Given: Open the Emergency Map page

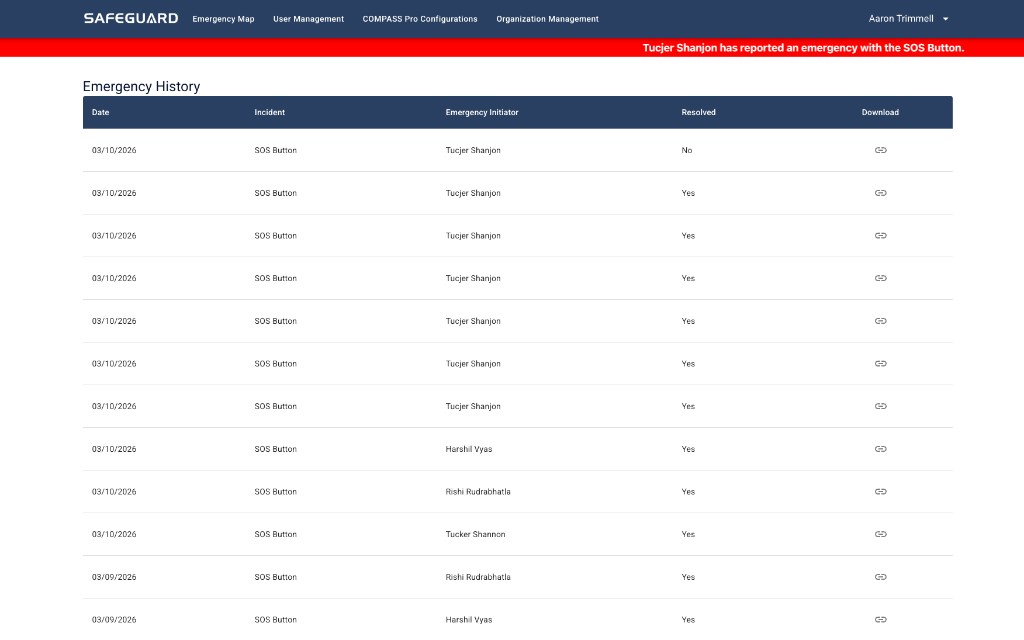Looking at the screenshot, I should (223, 19).
